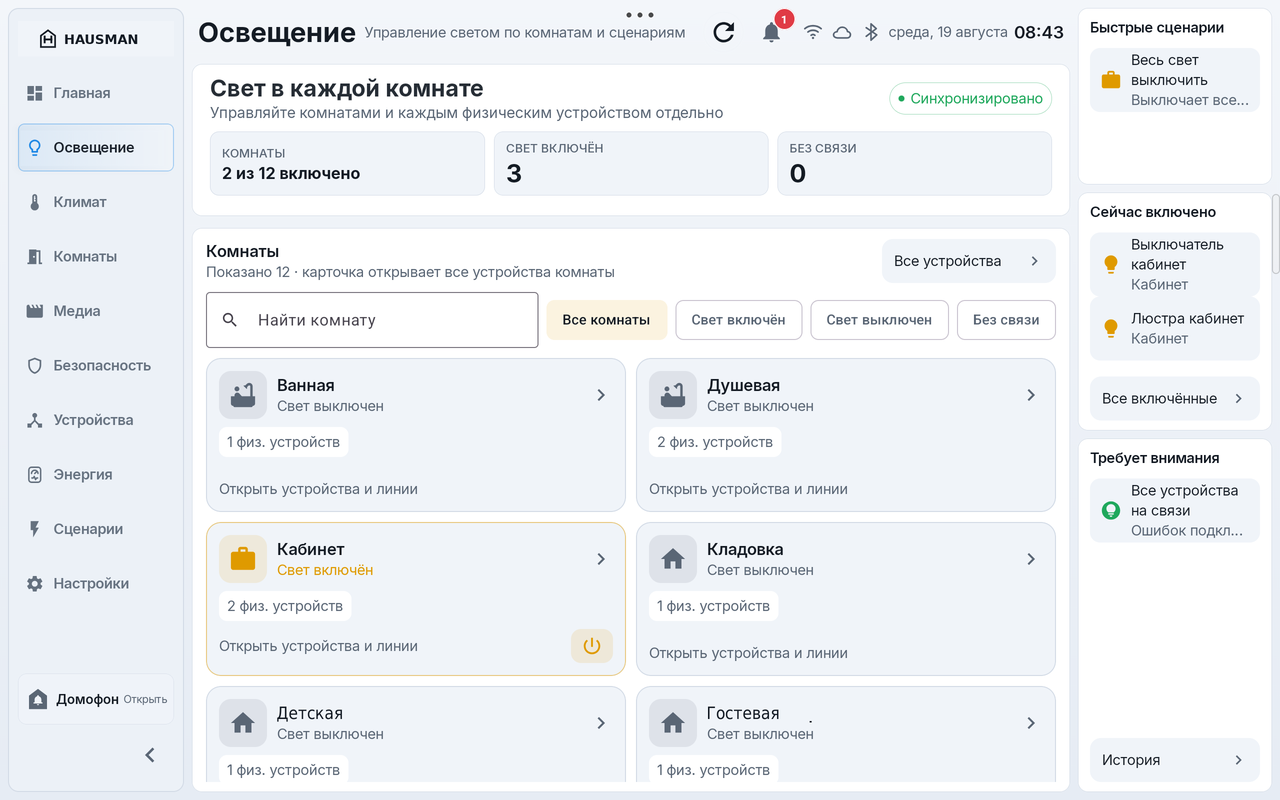Click the bulb icon beside Люстра кабинет

coord(1110,328)
